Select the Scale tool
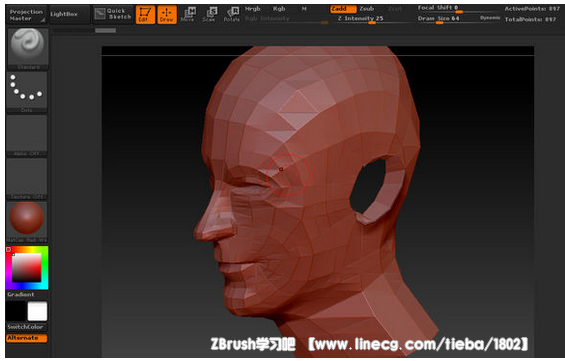565x361 pixels. pos(209,15)
